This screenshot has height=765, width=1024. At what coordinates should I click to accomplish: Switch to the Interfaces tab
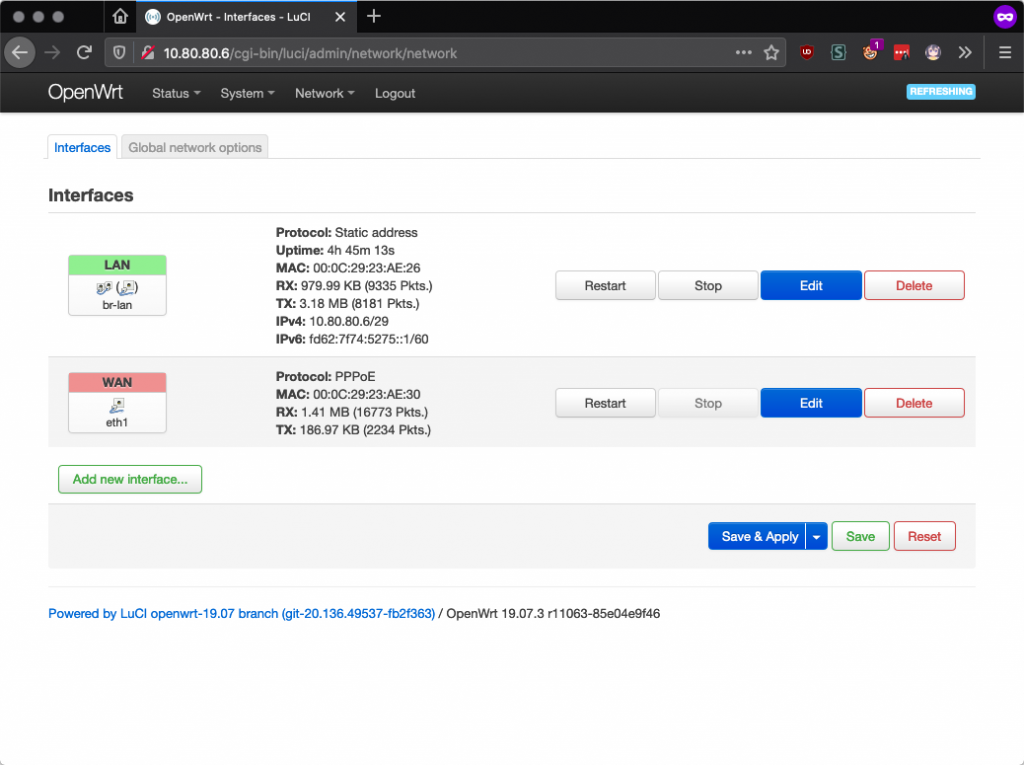tap(82, 148)
